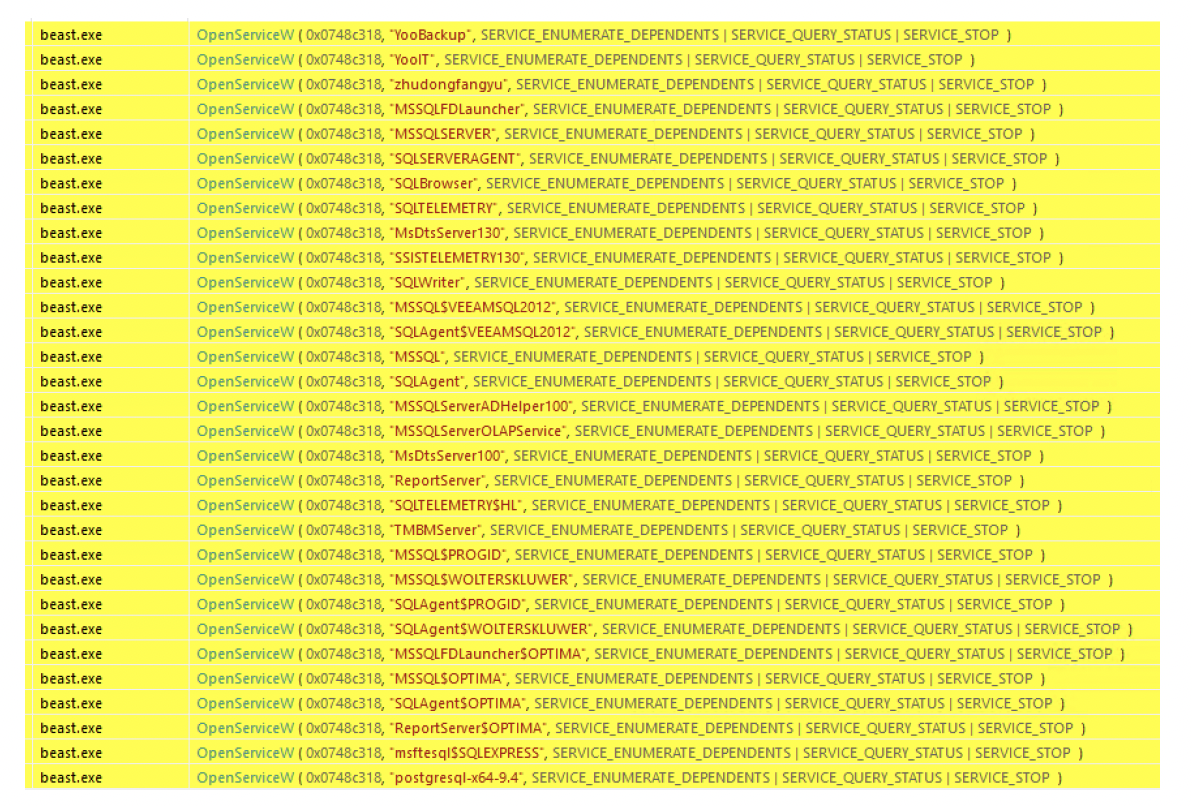1192x806 pixels.
Task: Select the "MSSQL$PROGID" service string
Action: pos(448,555)
